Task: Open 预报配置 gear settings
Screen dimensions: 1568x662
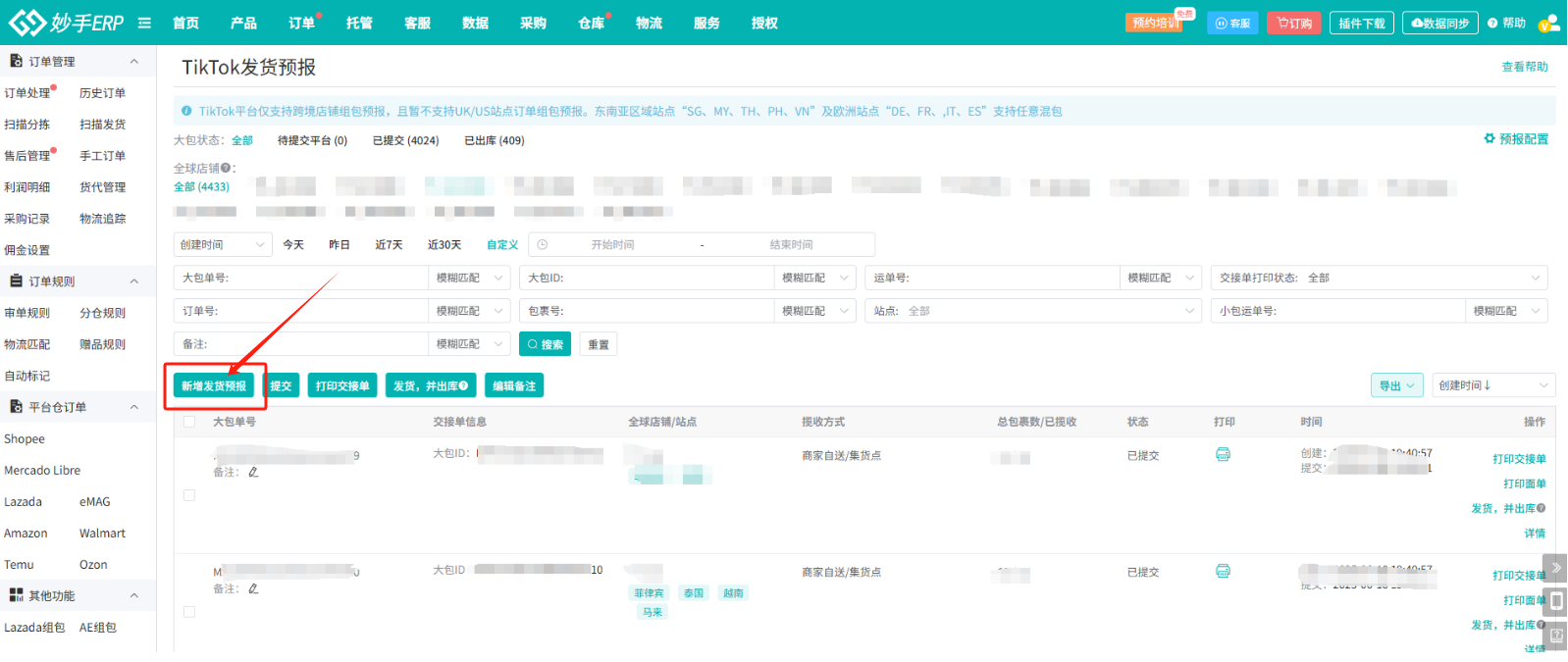Action: [x=1516, y=139]
